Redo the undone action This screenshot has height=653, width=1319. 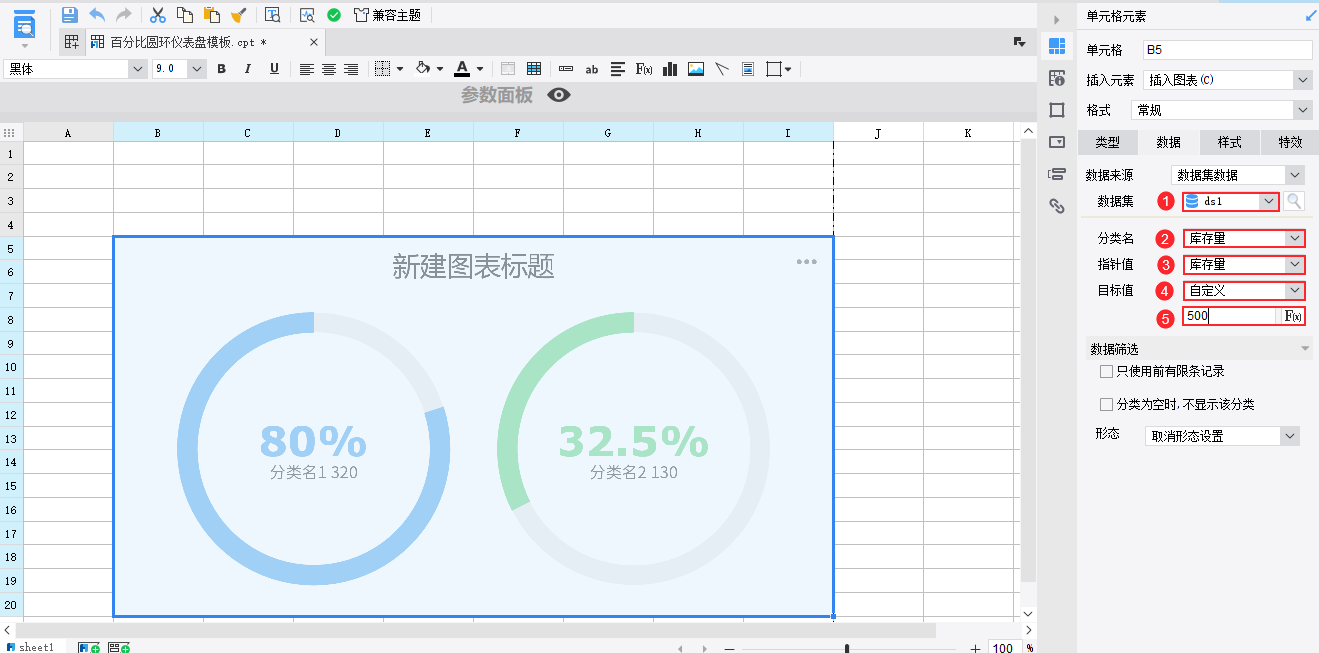(124, 15)
